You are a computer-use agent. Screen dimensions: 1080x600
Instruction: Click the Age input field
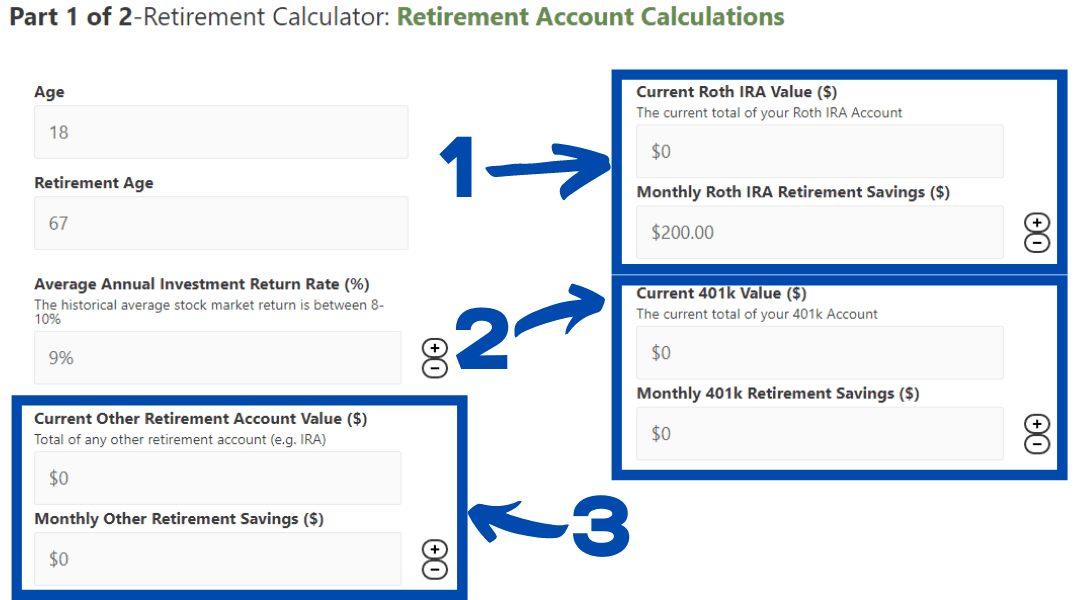click(x=220, y=131)
